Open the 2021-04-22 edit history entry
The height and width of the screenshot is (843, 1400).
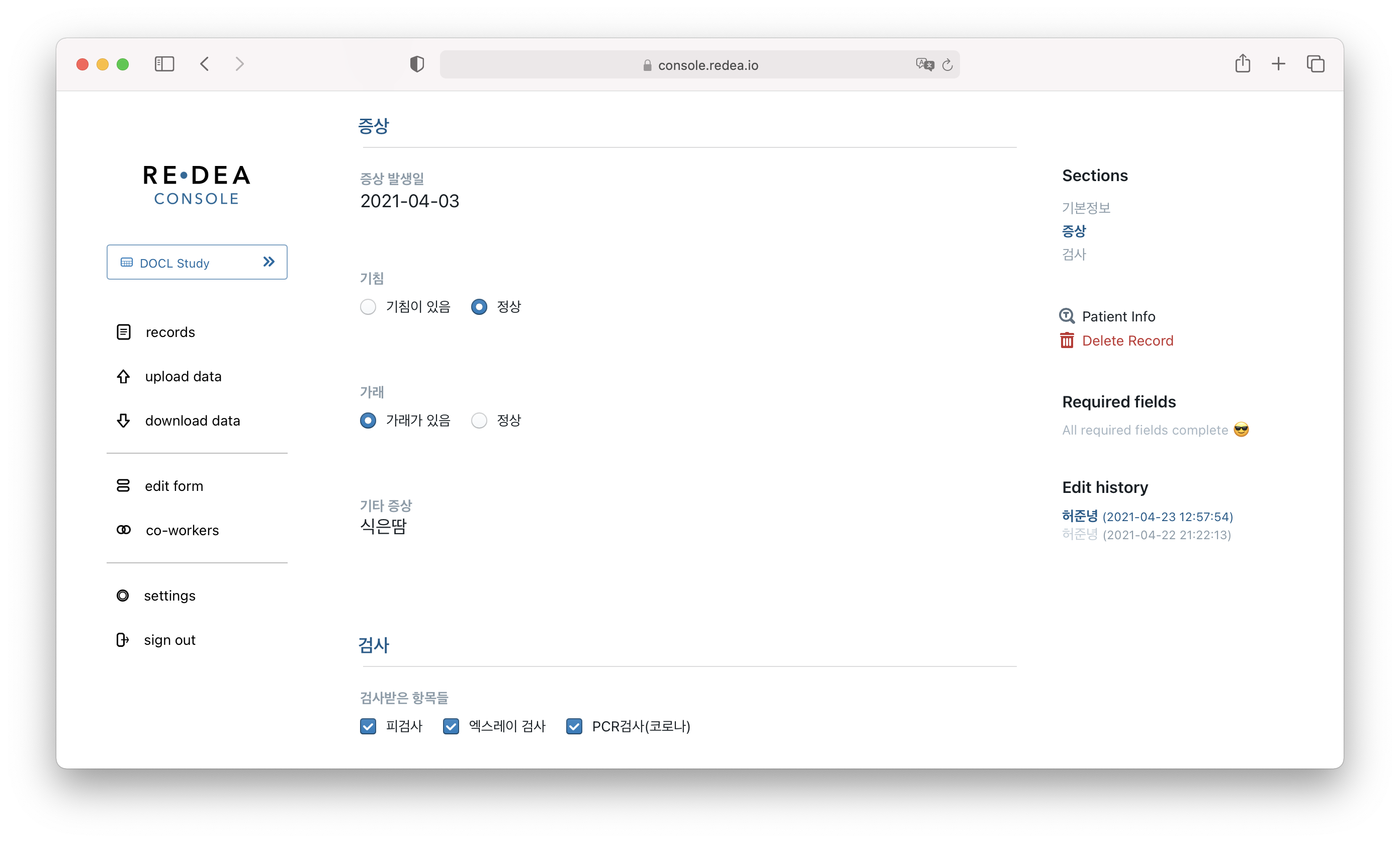1146,535
